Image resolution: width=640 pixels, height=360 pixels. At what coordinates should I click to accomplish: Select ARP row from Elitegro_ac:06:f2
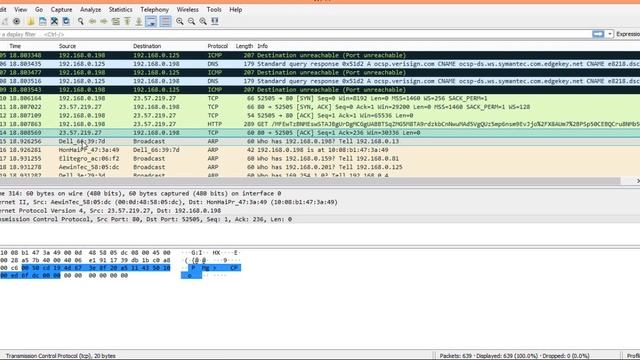click(x=320, y=158)
